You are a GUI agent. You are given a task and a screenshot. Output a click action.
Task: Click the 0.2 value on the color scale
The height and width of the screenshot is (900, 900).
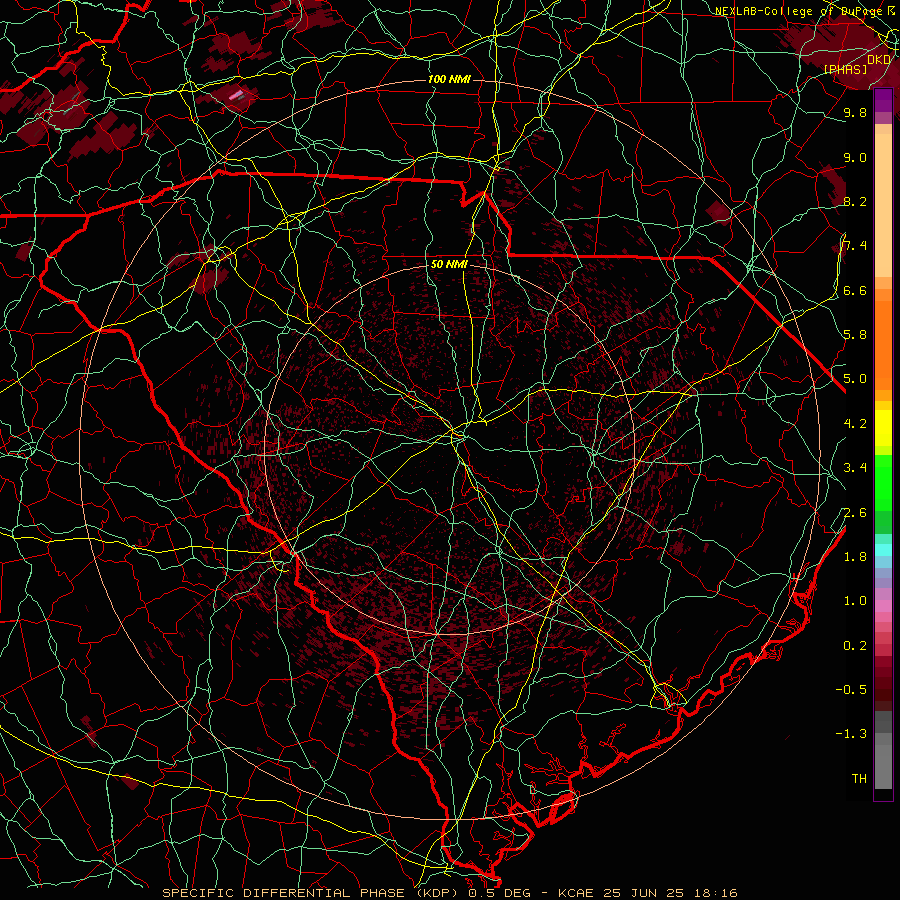click(855, 646)
